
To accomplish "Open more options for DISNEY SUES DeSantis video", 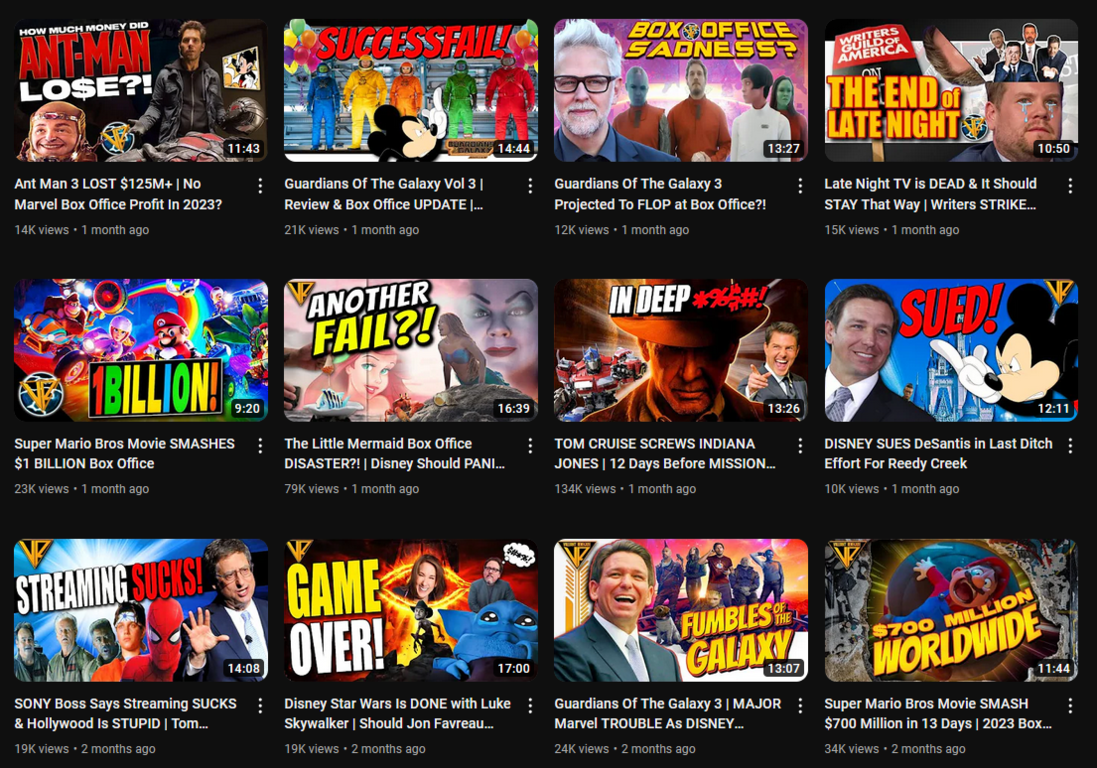I will [x=1070, y=446].
